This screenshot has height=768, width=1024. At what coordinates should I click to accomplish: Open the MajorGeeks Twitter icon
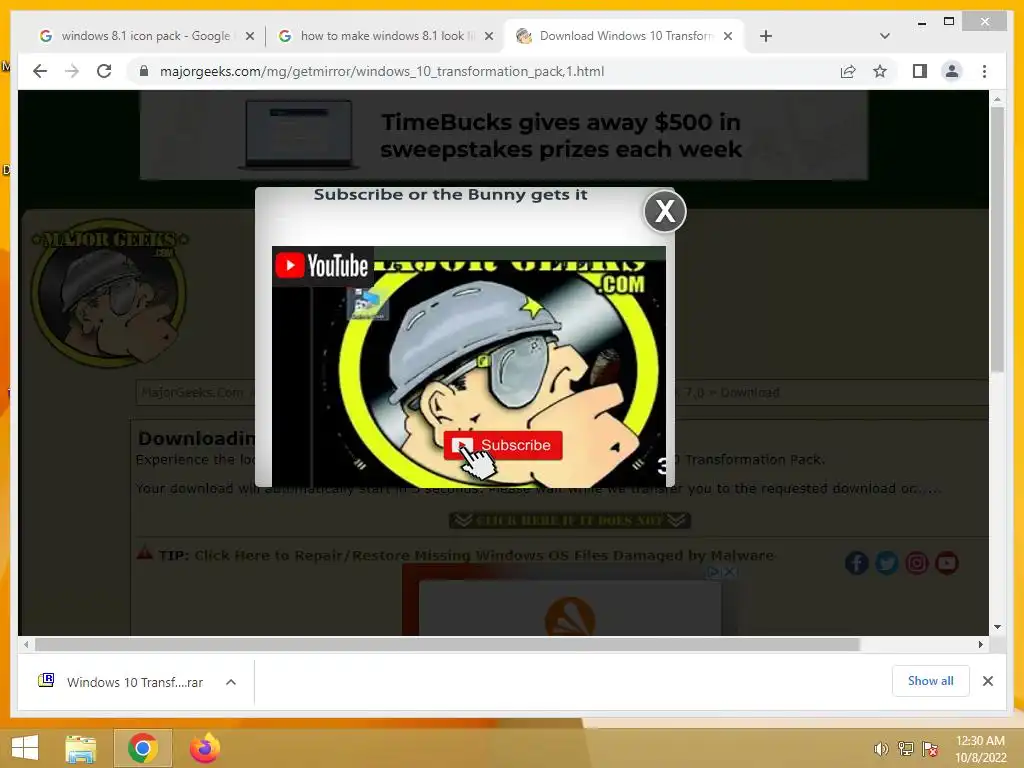point(886,562)
